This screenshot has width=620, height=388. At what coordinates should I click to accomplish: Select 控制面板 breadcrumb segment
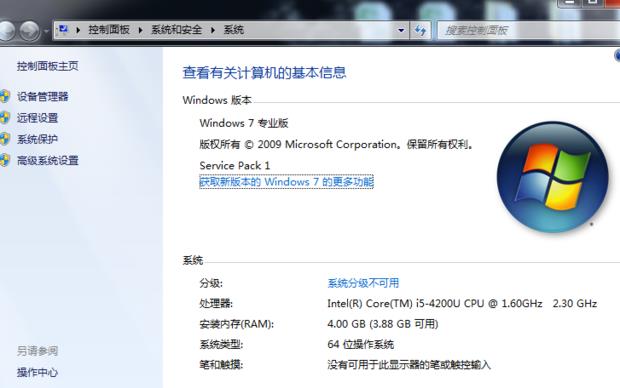[x=109, y=30]
